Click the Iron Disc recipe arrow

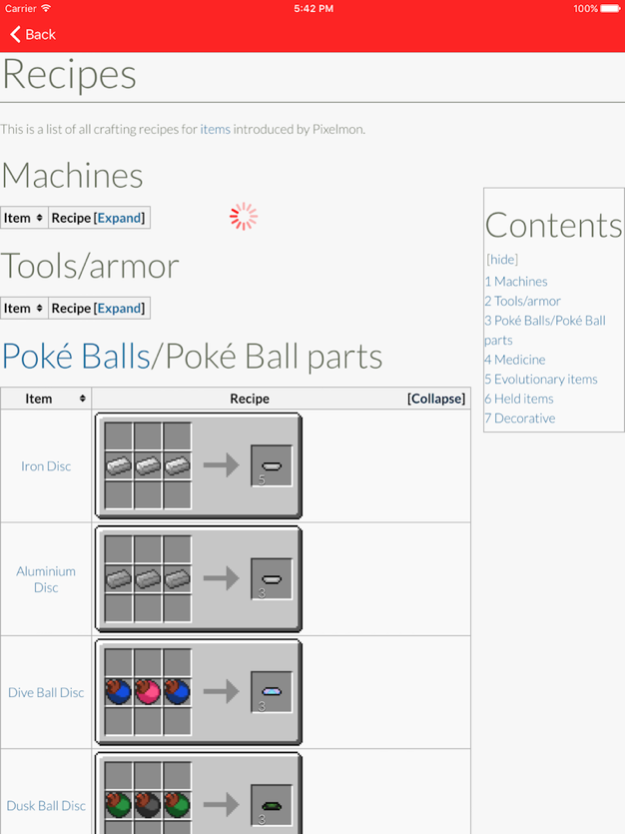pyautogui.click(x=221, y=465)
